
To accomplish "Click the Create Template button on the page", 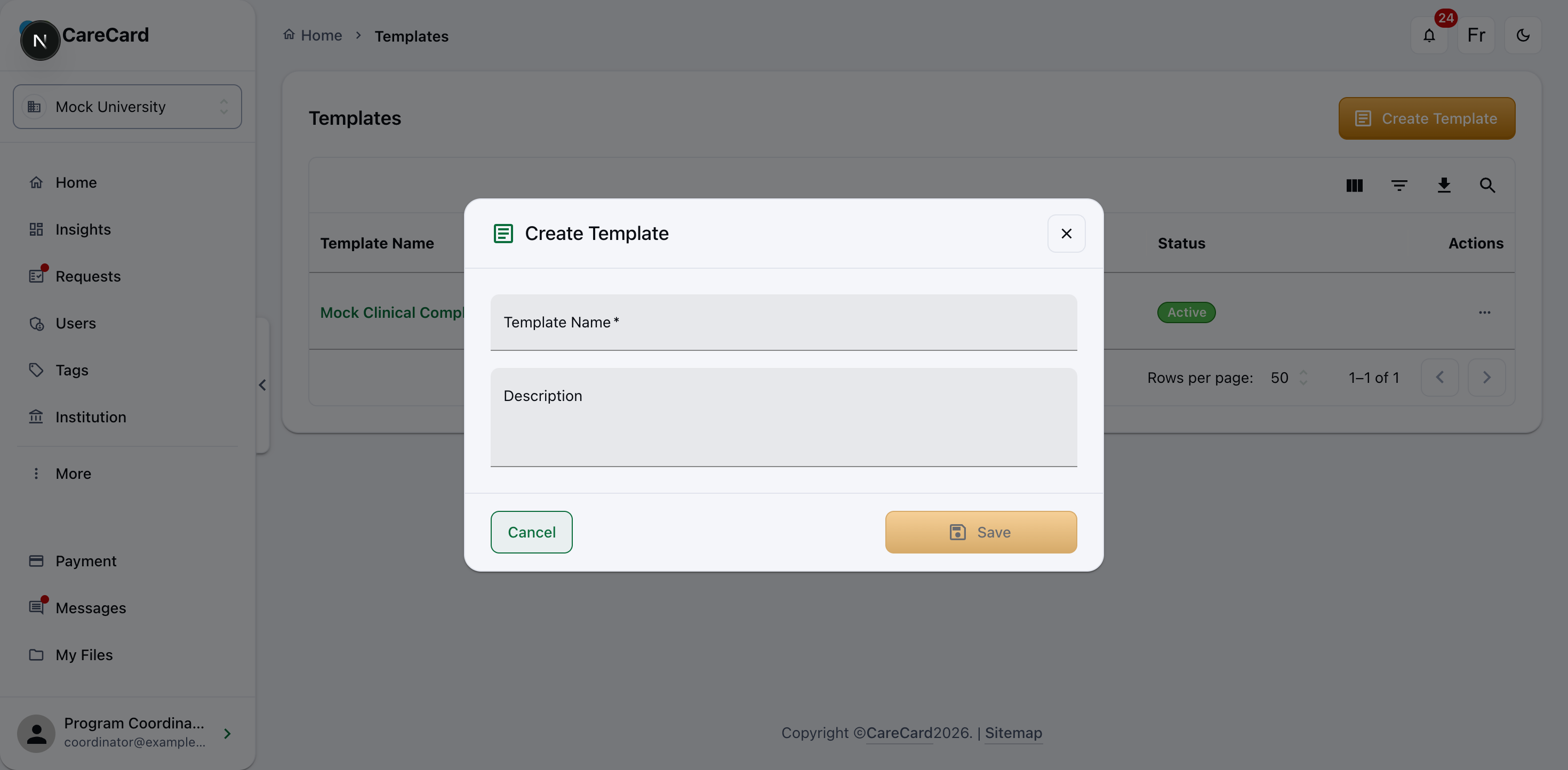I will point(1426,119).
